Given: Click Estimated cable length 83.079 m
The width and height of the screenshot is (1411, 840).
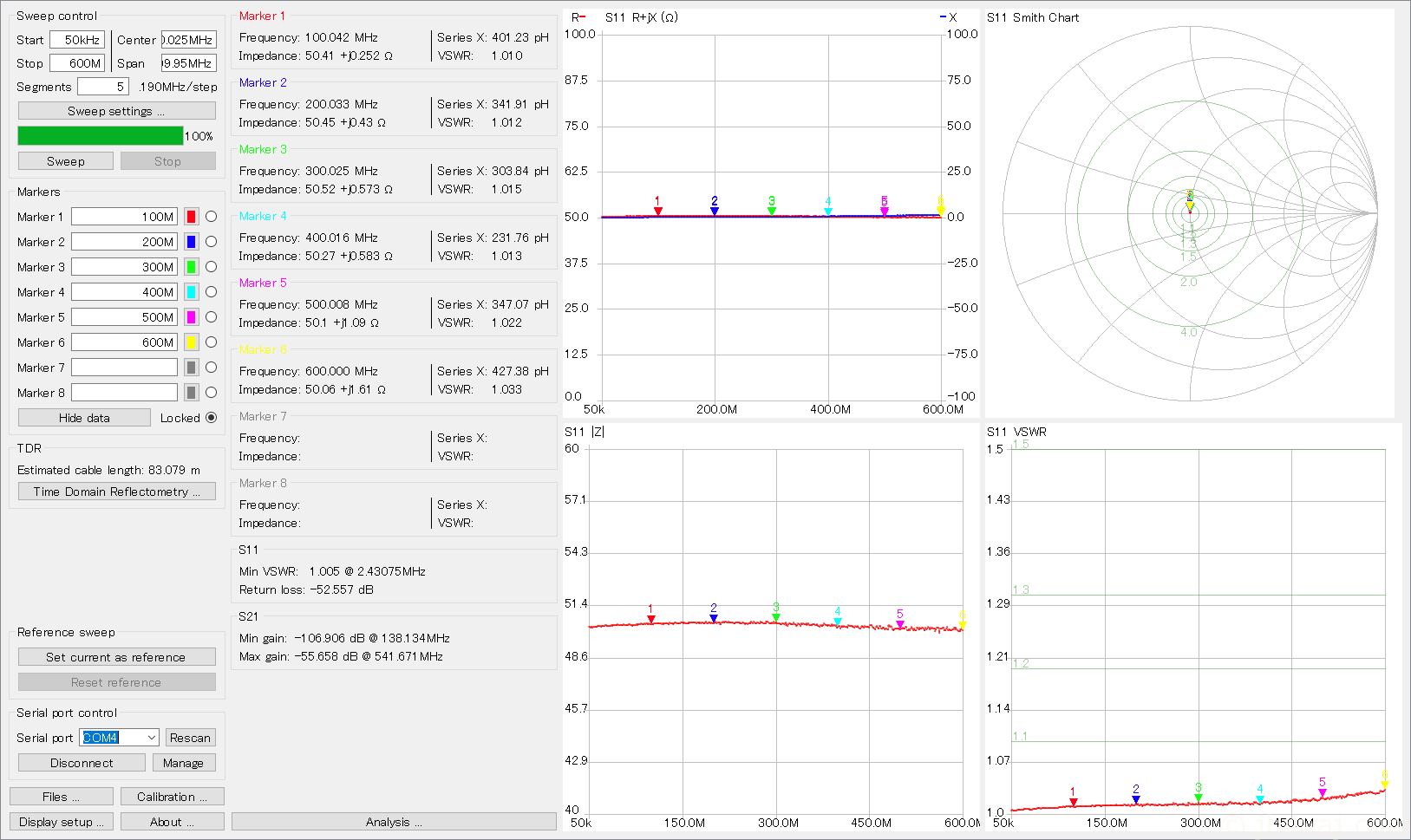Looking at the screenshot, I should tap(108, 470).
